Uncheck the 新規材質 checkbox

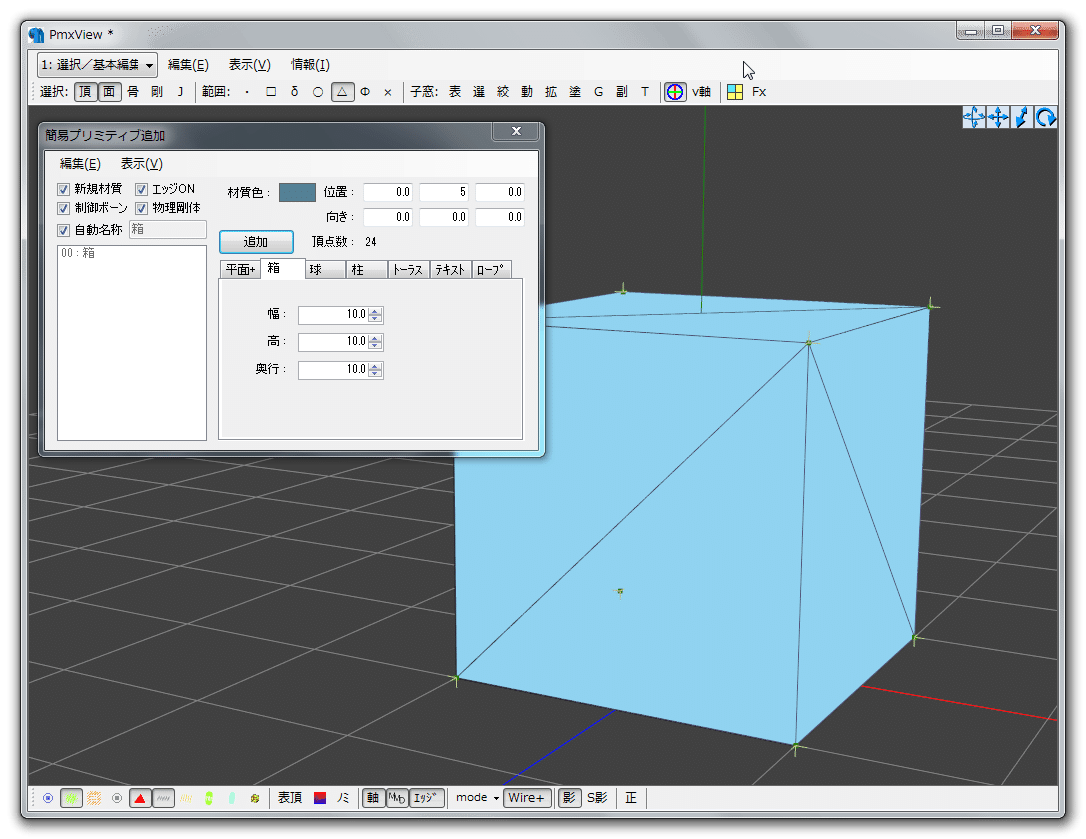(64, 189)
